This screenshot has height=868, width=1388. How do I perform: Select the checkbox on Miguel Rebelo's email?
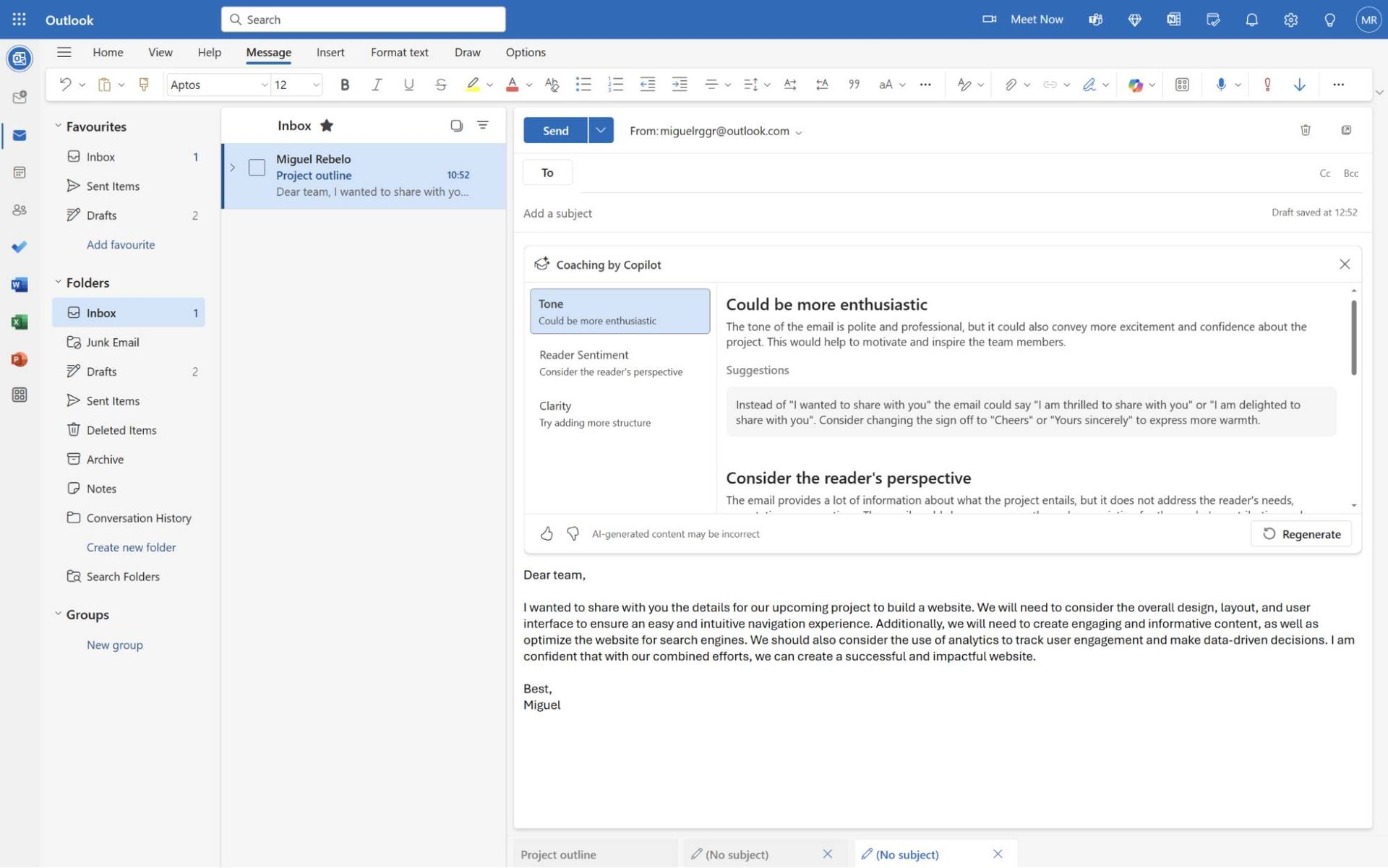tap(257, 167)
